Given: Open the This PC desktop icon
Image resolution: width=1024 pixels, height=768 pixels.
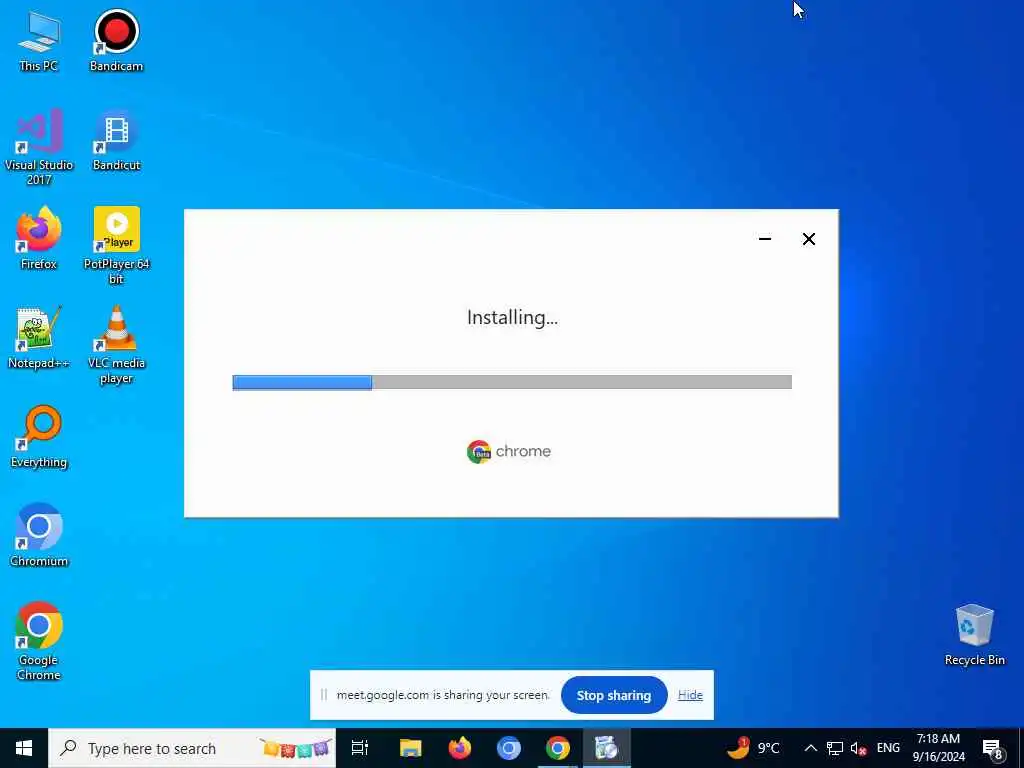Looking at the screenshot, I should [x=39, y=41].
